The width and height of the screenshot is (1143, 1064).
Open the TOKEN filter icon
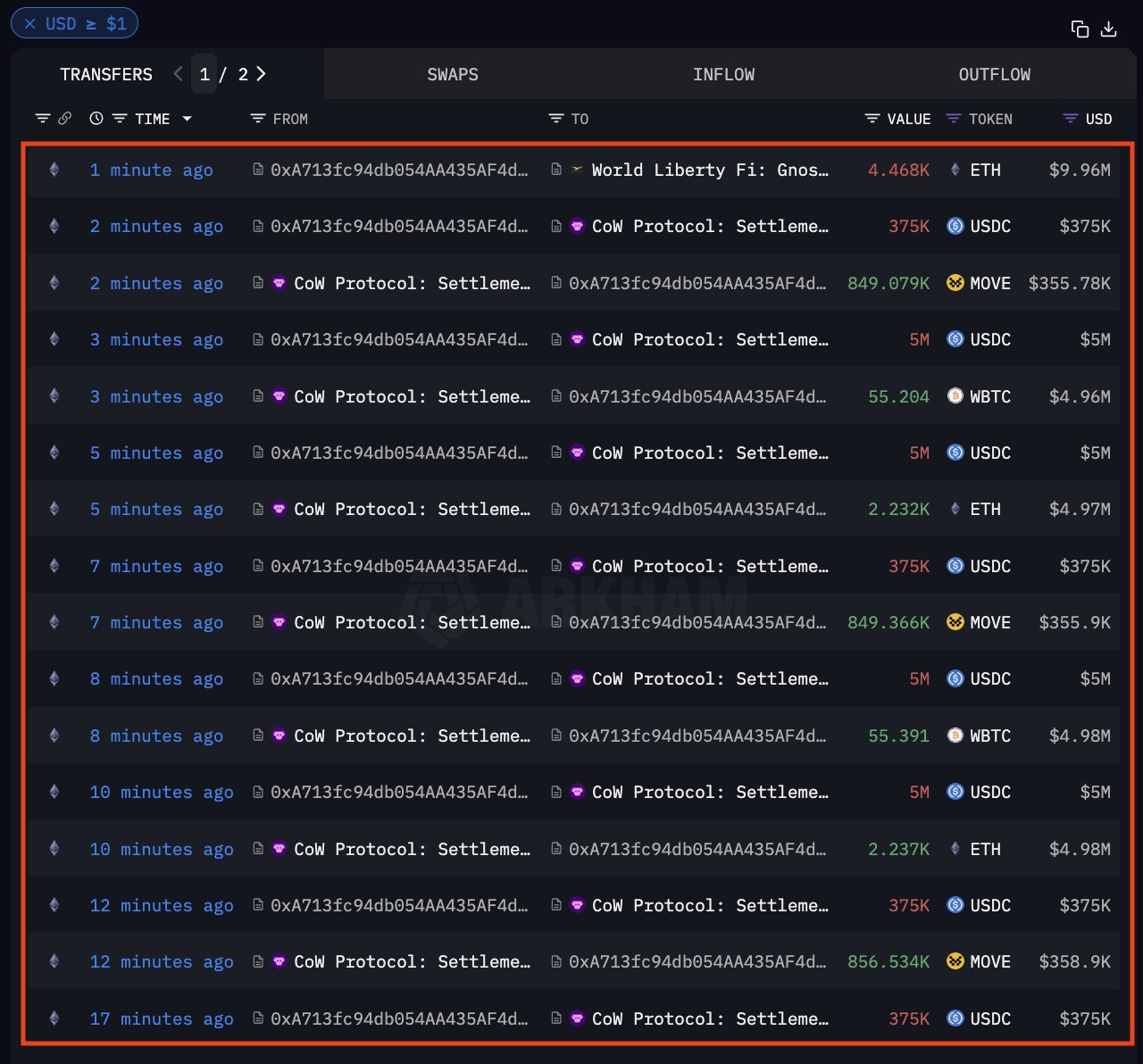click(x=954, y=119)
